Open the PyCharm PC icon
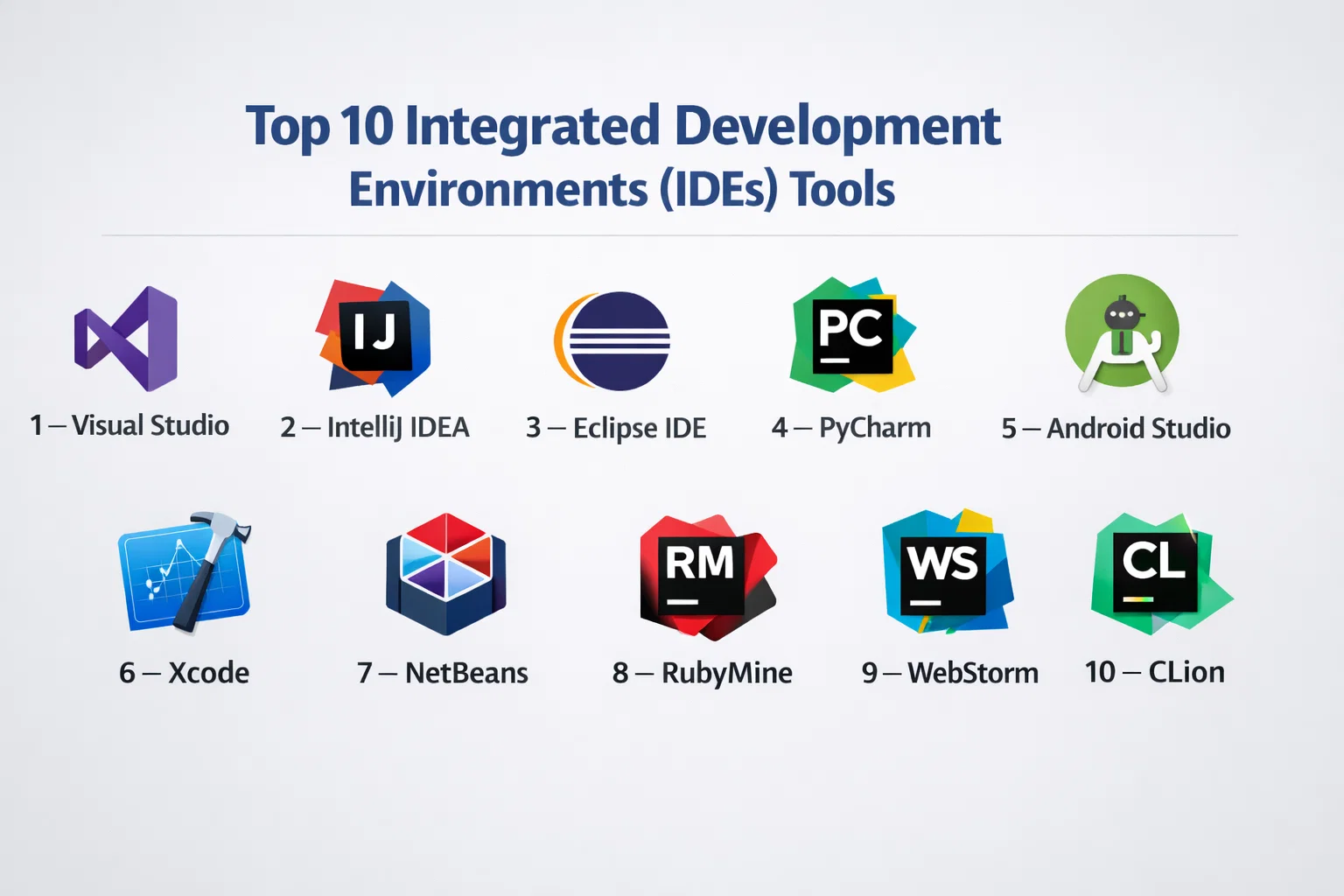This screenshot has height=896, width=1344. coord(852,335)
